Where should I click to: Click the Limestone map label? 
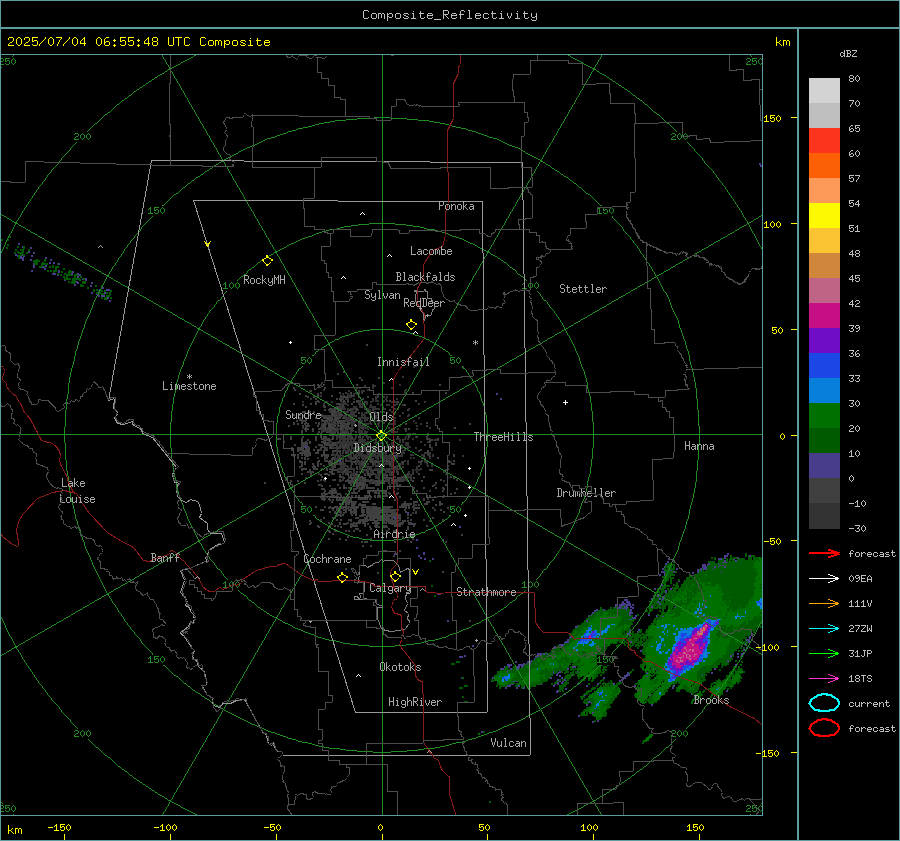point(189,386)
